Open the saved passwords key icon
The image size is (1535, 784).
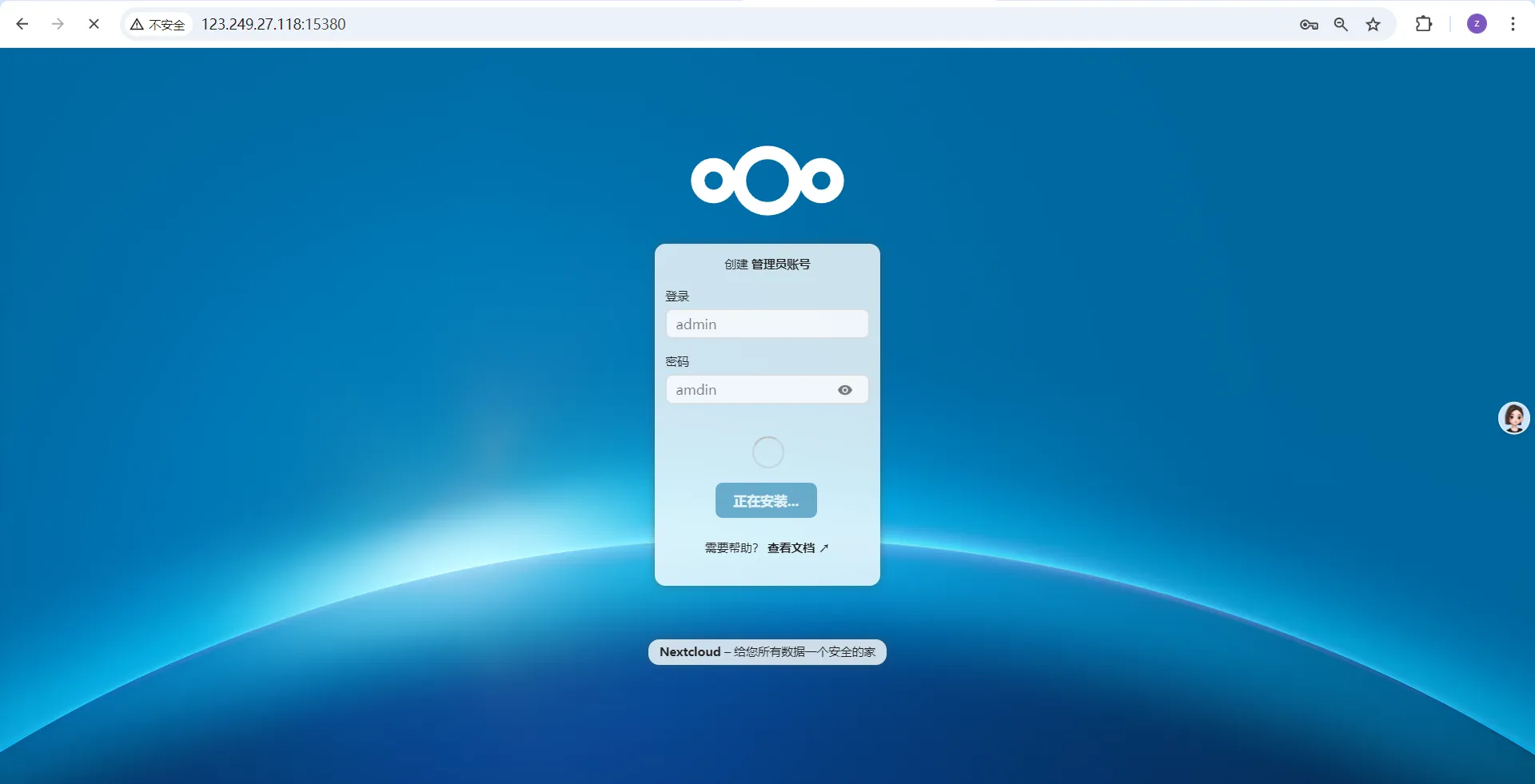1309,25
